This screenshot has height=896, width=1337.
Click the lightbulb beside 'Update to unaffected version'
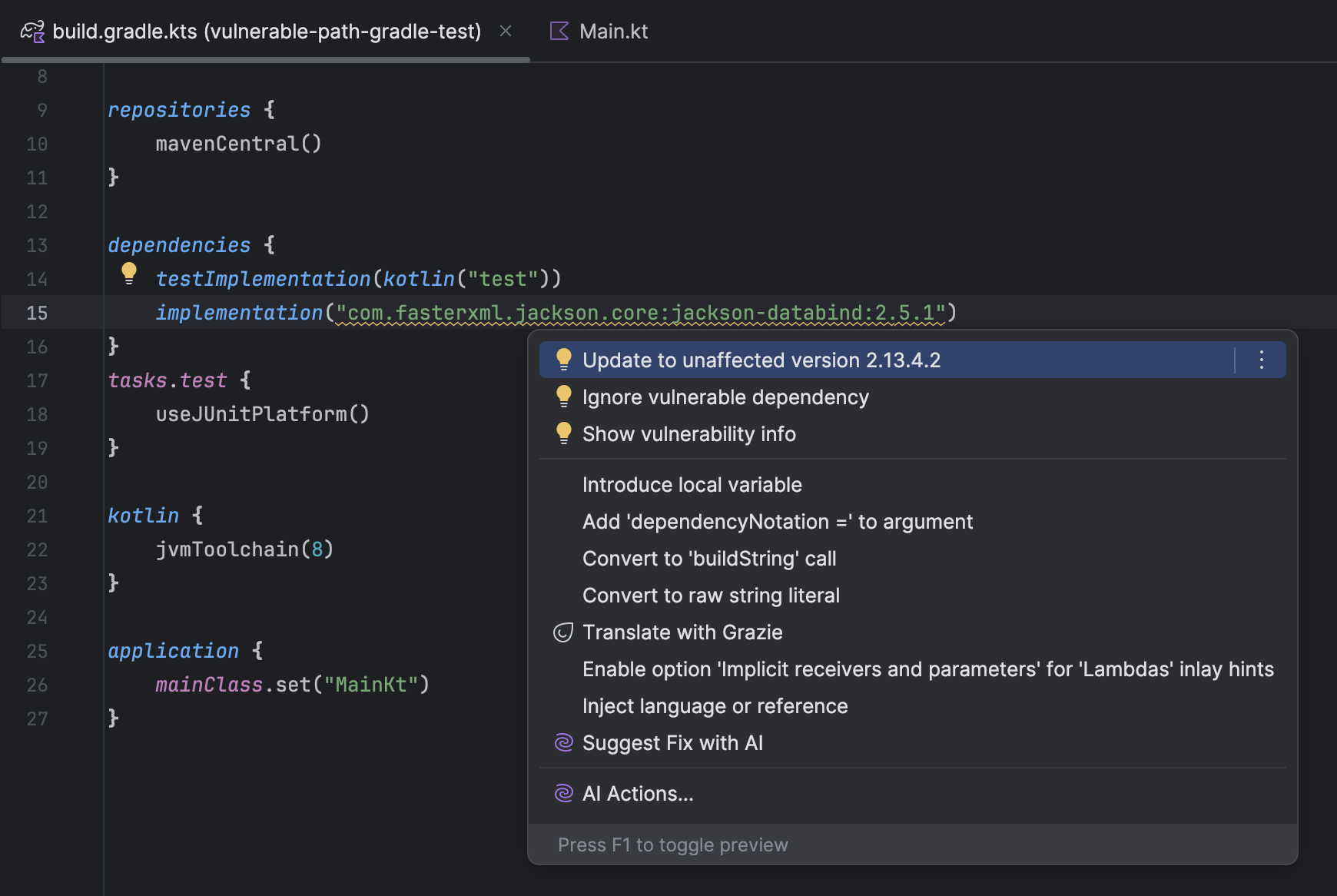565,359
